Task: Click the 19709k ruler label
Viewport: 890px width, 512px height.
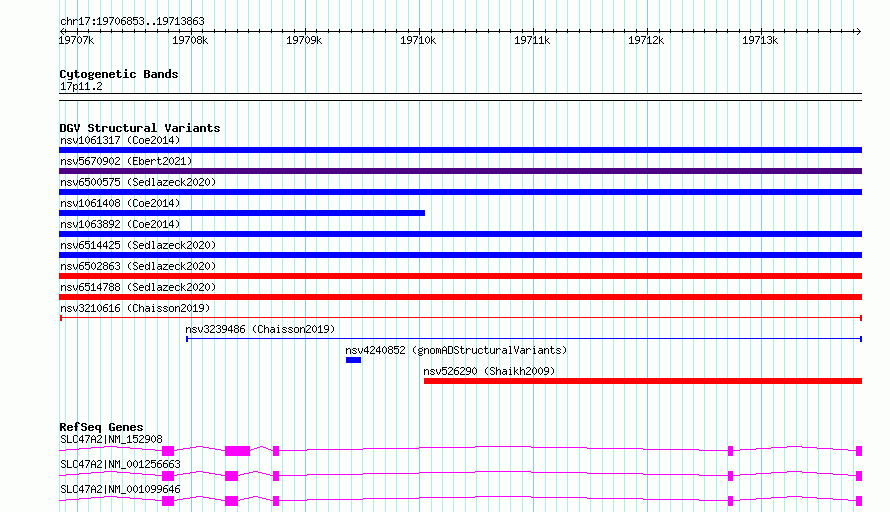Action: tap(304, 40)
